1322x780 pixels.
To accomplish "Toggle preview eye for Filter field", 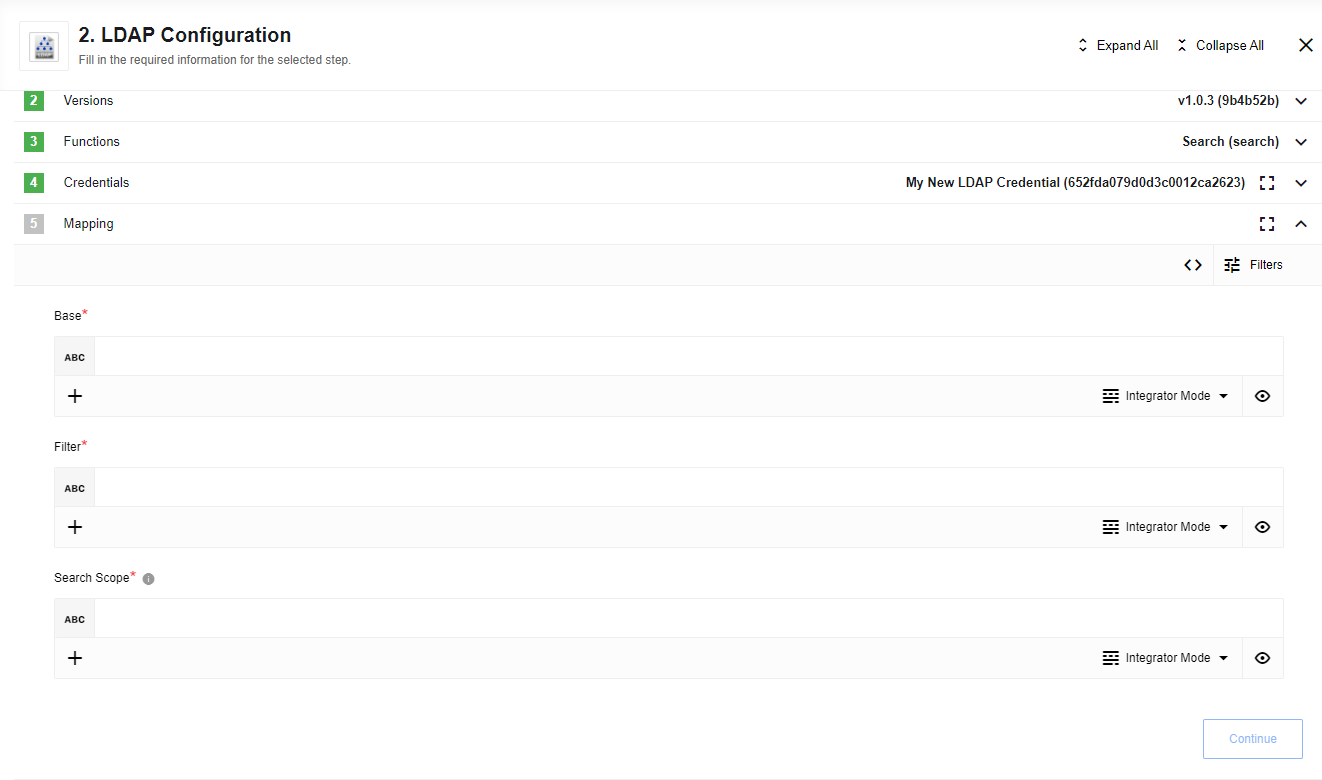I will pos(1262,527).
